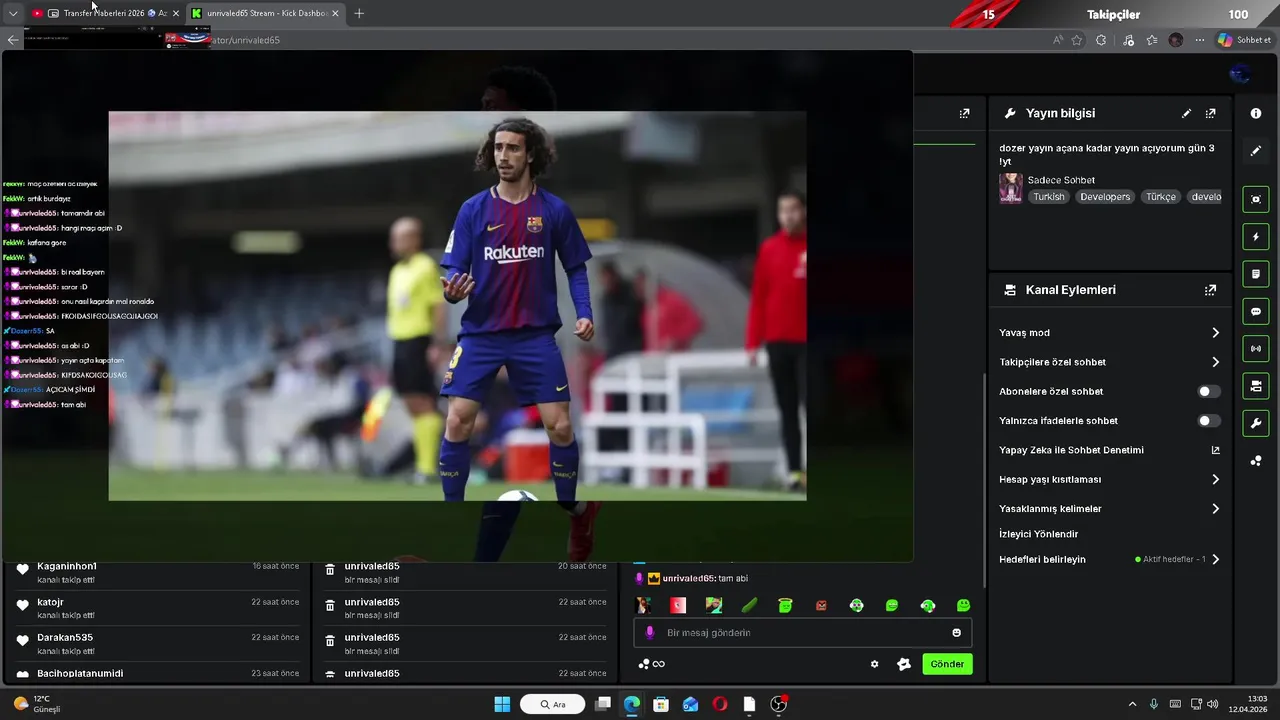Image resolution: width=1280 pixels, height=720 pixels.
Task: Edit stream info with the Yayın bilgisi pencil
Action: [x=1187, y=114]
